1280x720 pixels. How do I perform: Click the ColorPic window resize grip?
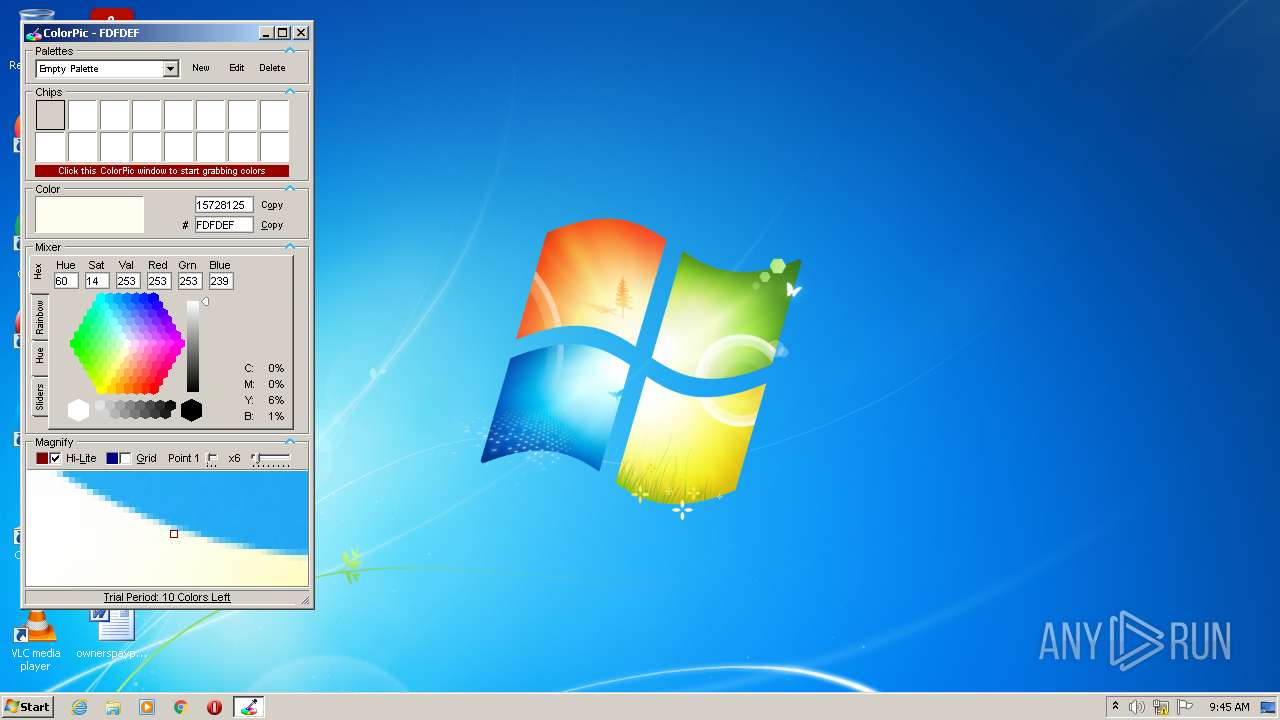point(306,600)
